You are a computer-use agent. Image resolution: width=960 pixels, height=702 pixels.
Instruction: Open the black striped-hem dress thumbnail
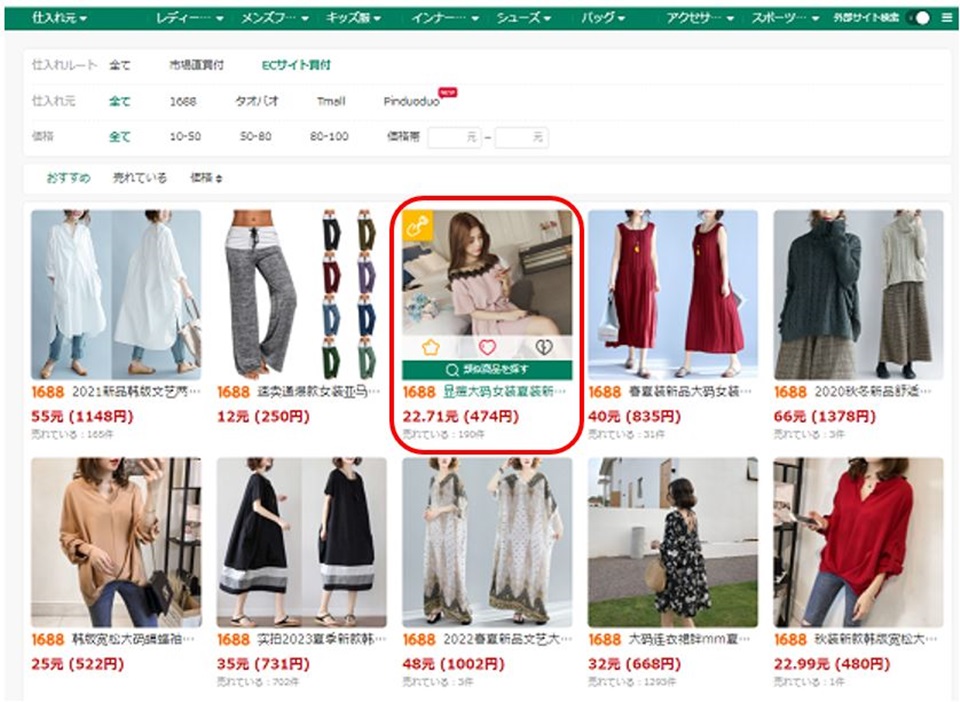301,542
